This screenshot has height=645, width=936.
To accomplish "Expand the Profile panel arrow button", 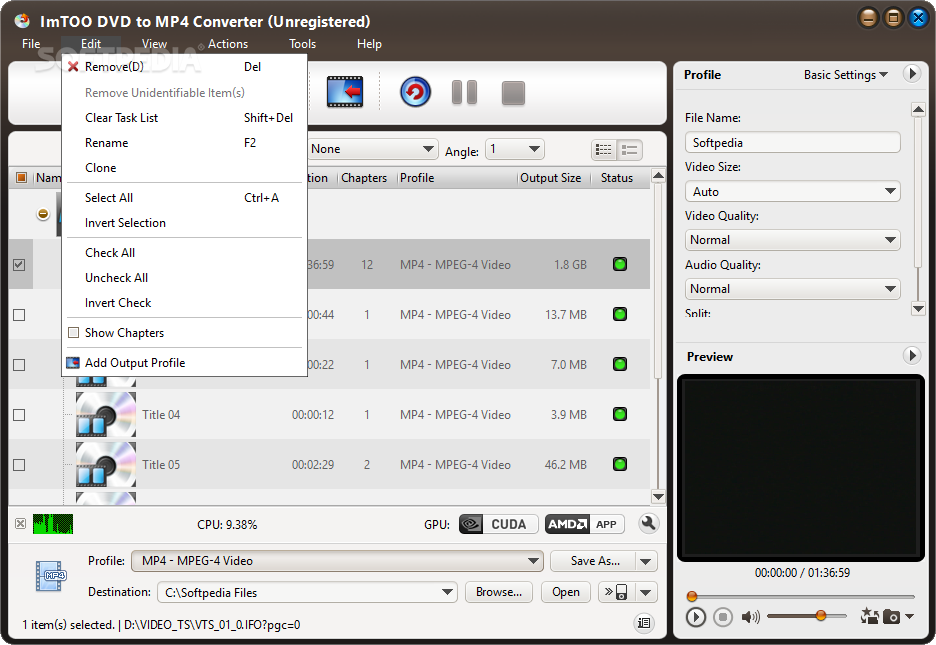I will pos(911,74).
